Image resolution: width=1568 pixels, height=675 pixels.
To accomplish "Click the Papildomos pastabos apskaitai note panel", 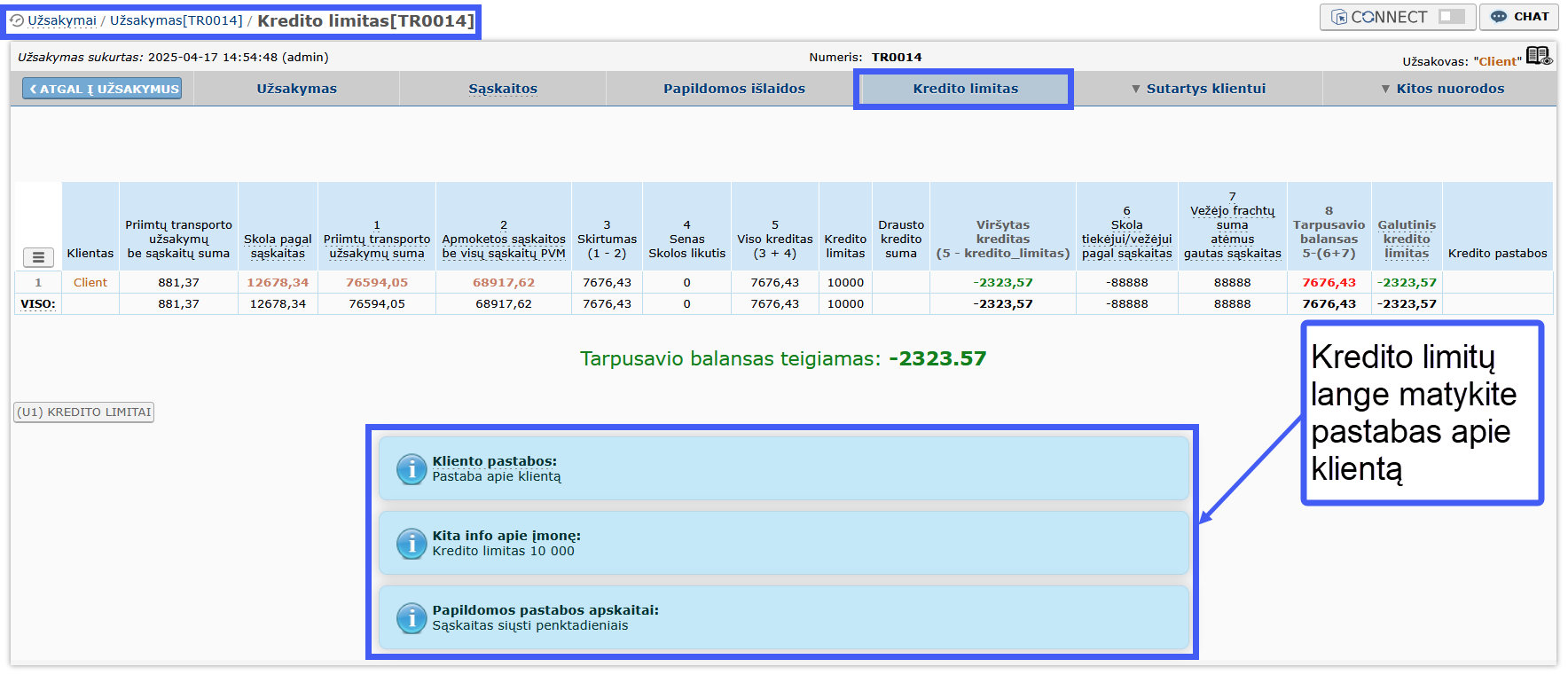I will pyautogui.click(x=784, y=617).
